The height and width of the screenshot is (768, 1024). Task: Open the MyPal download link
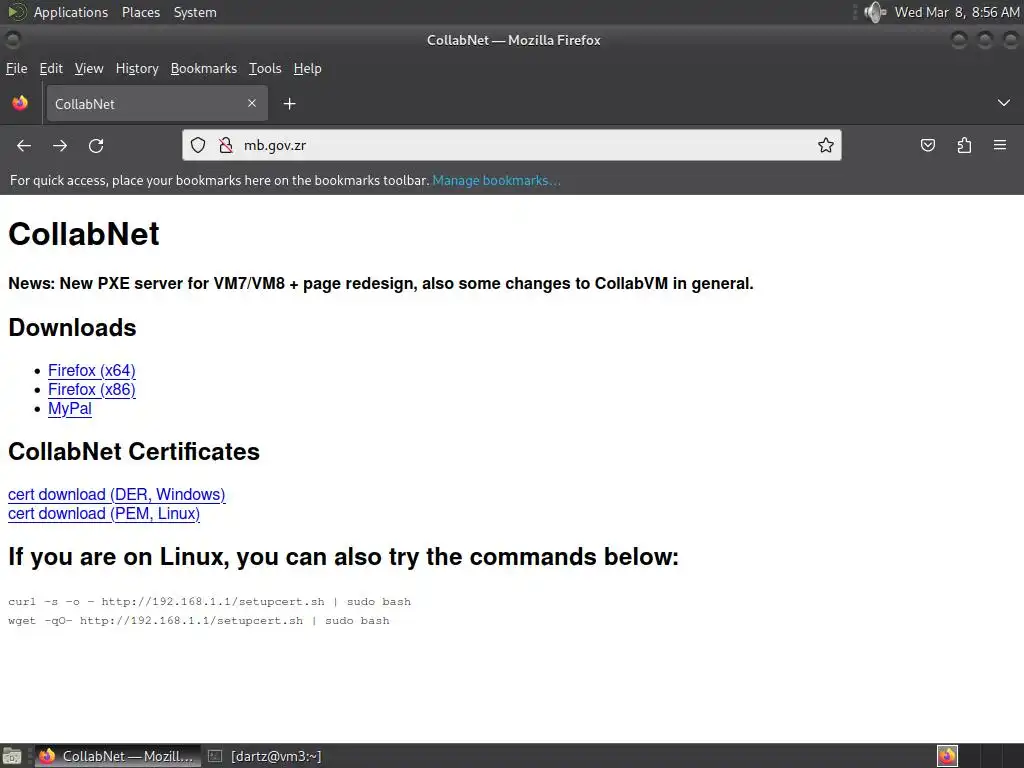click(70, 409)
